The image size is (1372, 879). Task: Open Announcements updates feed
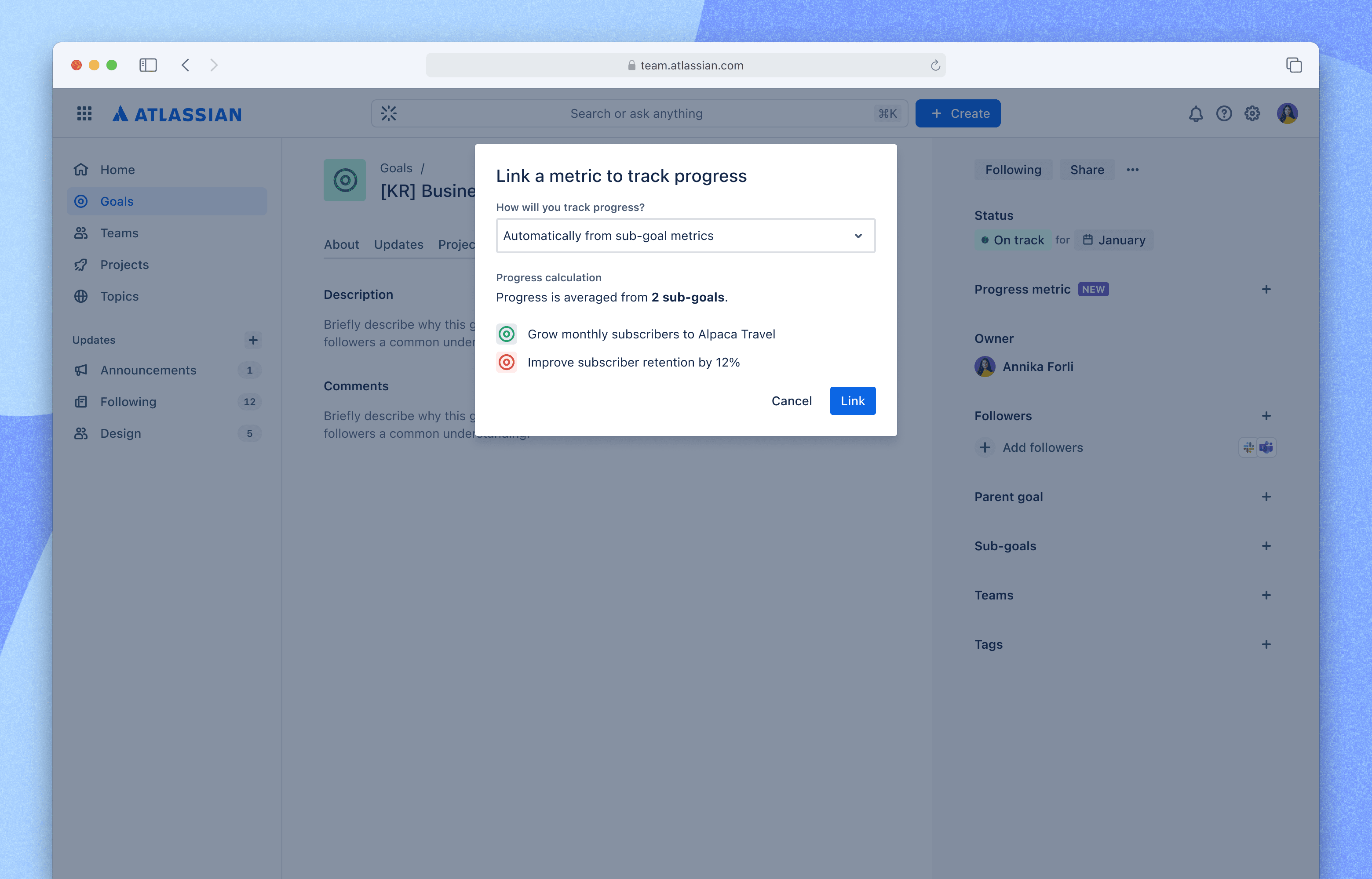(167, 370)
